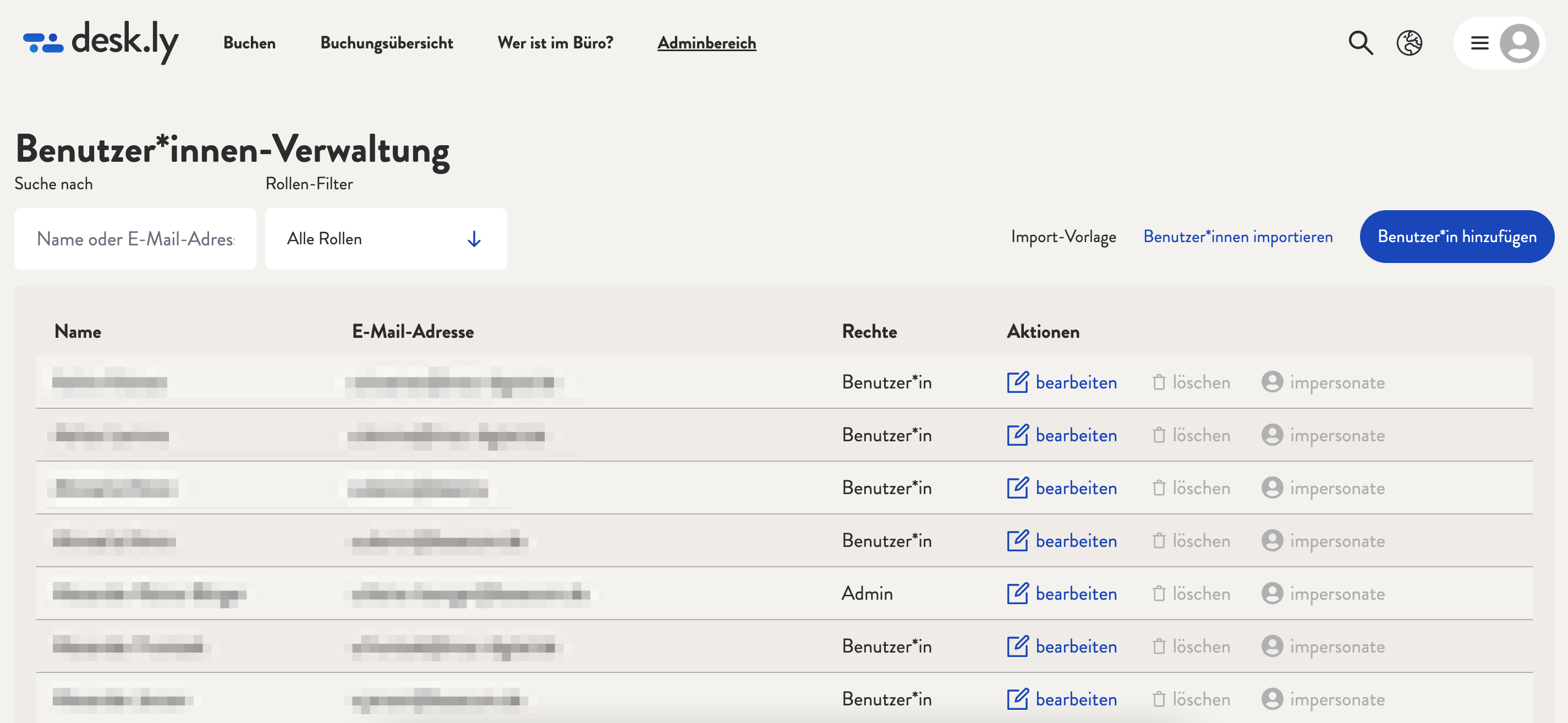Open the Adminbereich navigation item

point(706,42)
